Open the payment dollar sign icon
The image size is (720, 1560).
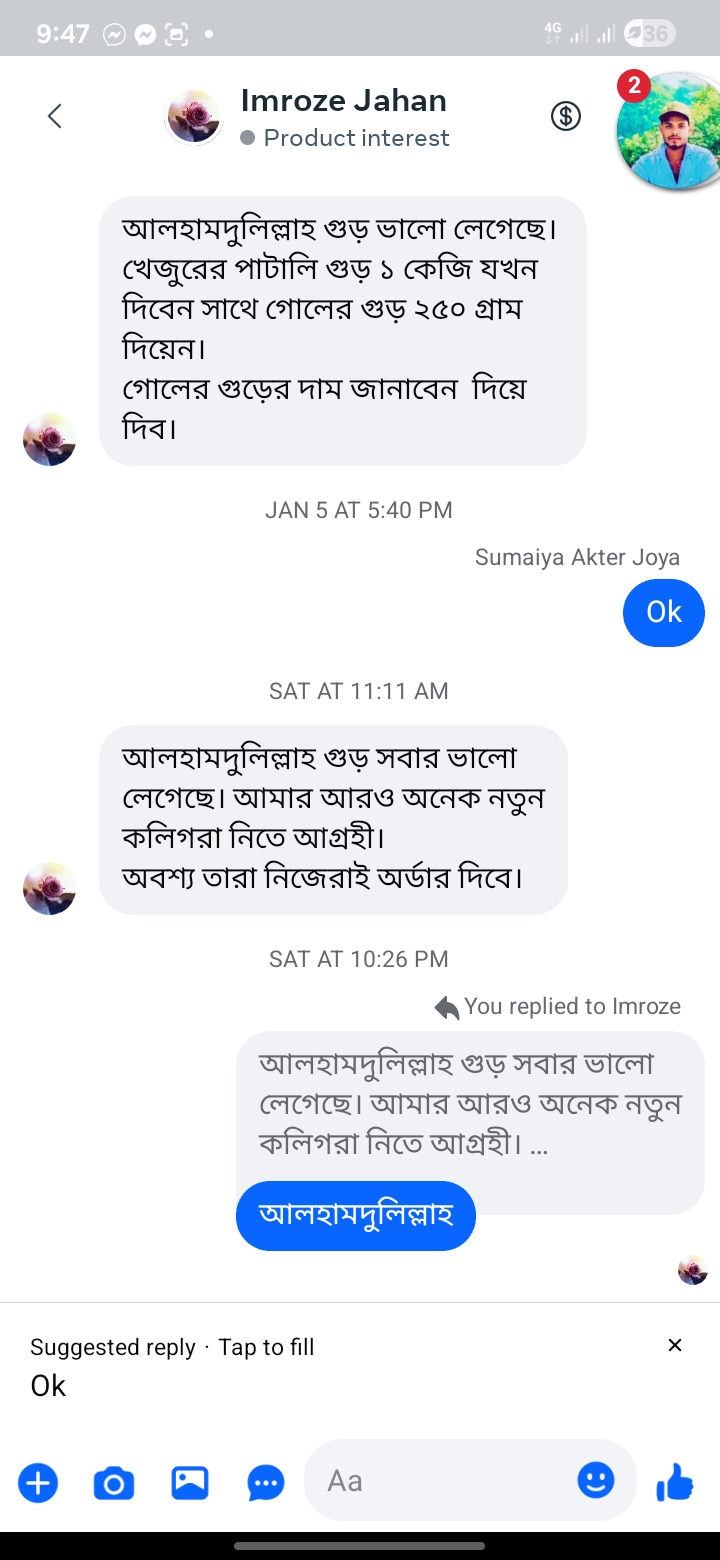[566, 116]
